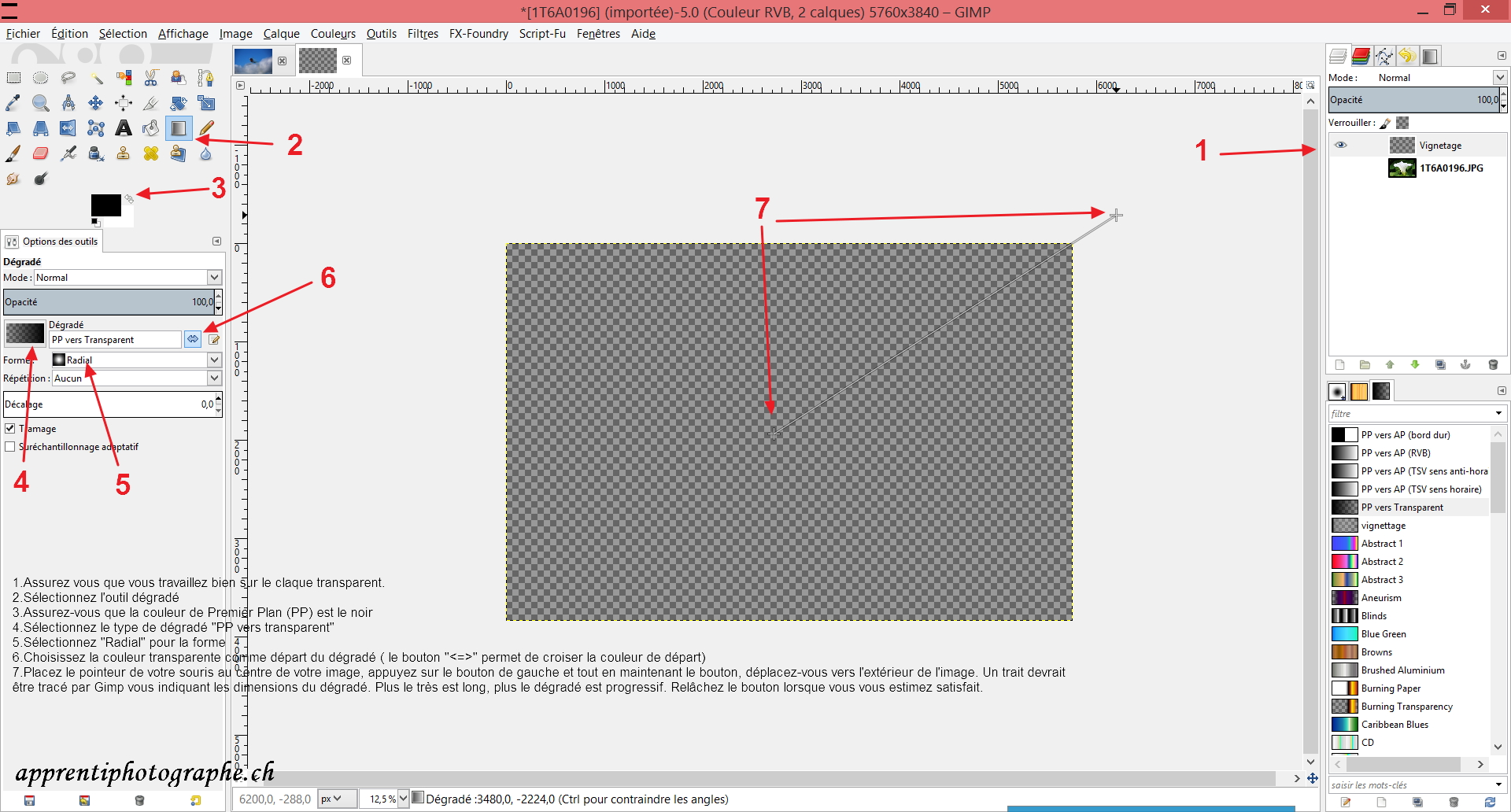
Task: Select the Free Select lasso tool
Action: point(68,78)
